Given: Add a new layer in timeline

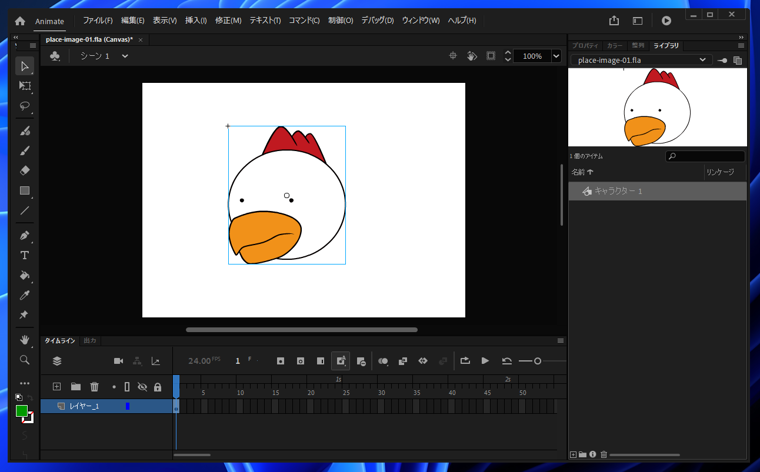Looking at the screenshot, I should (57, 387).
